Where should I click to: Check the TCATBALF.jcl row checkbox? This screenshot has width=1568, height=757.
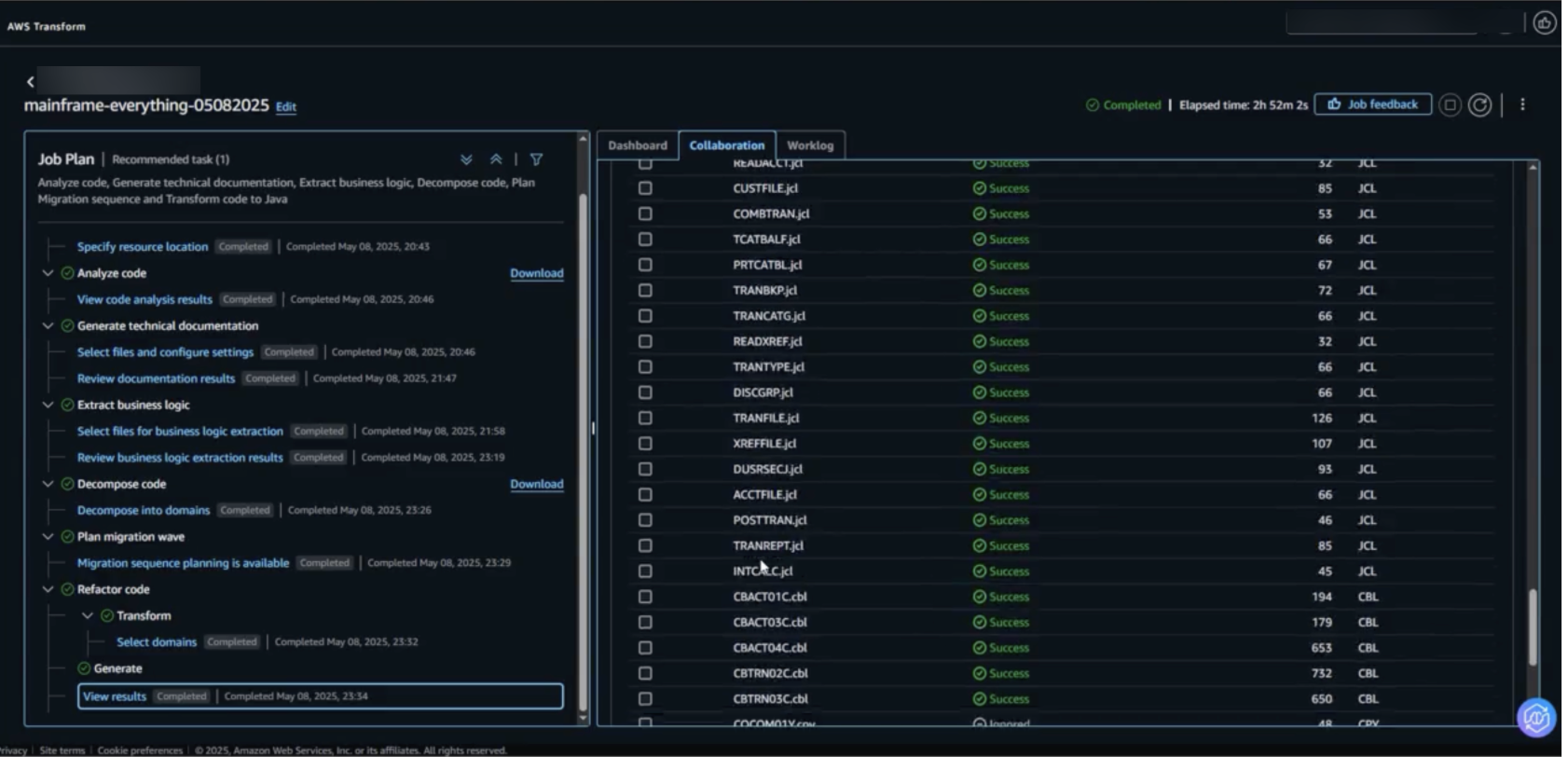point(645,240)
